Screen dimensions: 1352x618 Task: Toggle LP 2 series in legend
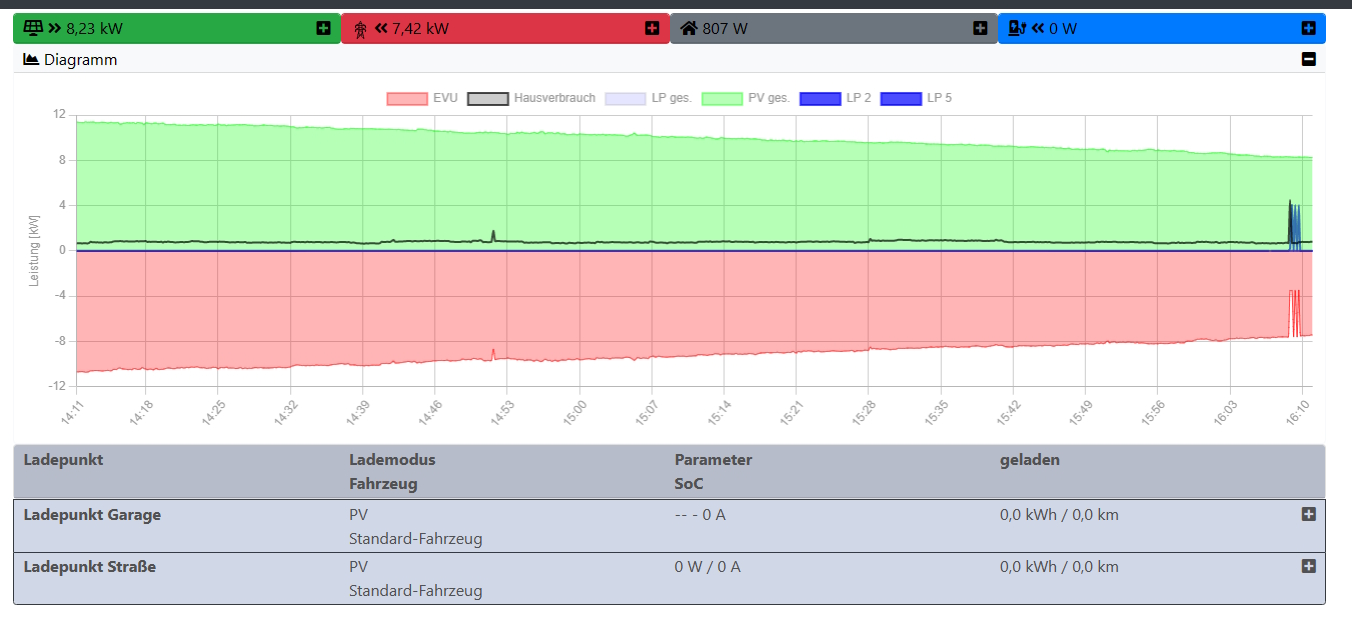coord(835,98)
